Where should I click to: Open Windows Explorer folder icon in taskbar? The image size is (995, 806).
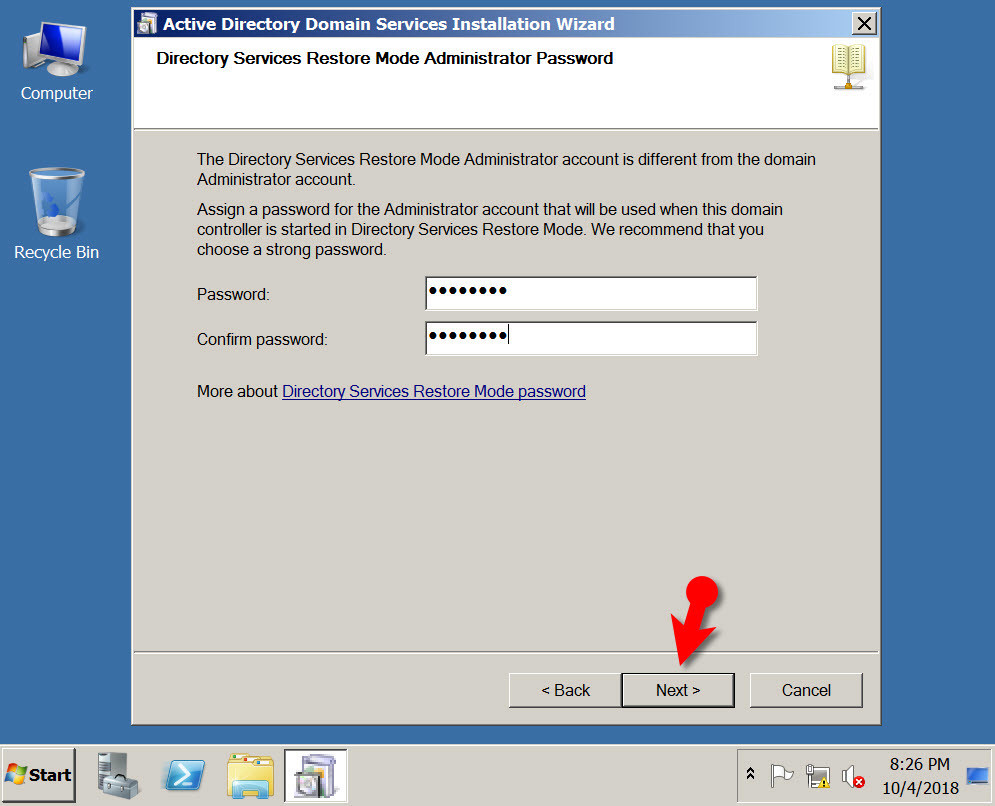tap(250, 775)
